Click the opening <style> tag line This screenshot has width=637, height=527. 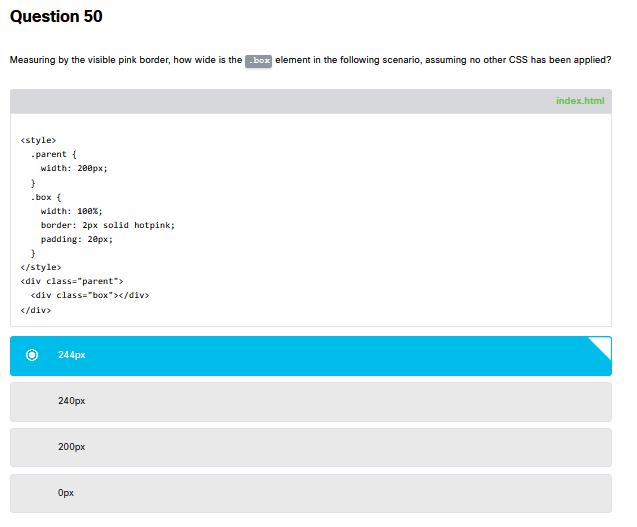(x=38, y=140)
